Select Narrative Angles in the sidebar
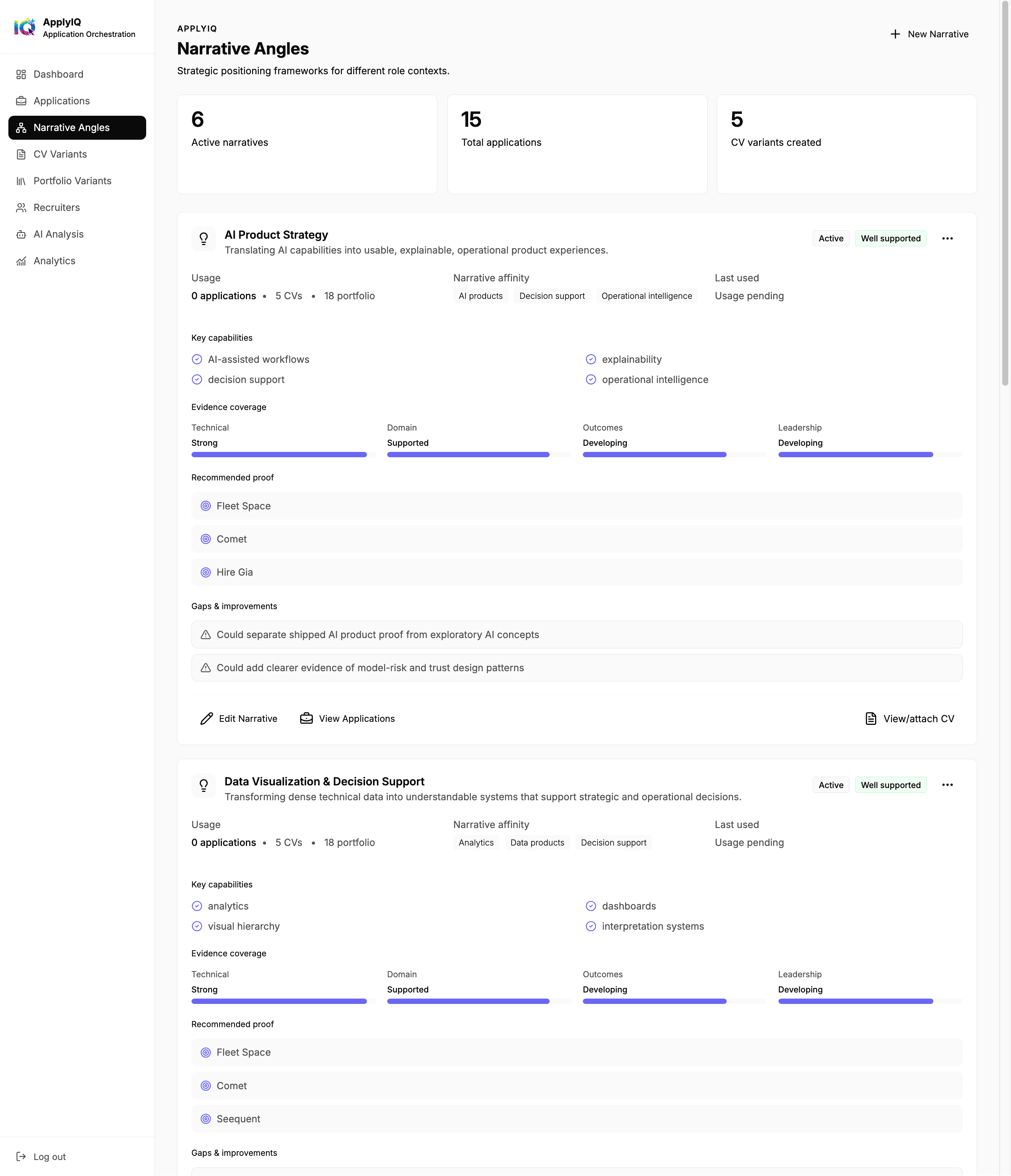1011x1176 pixels. coord(77,128)
